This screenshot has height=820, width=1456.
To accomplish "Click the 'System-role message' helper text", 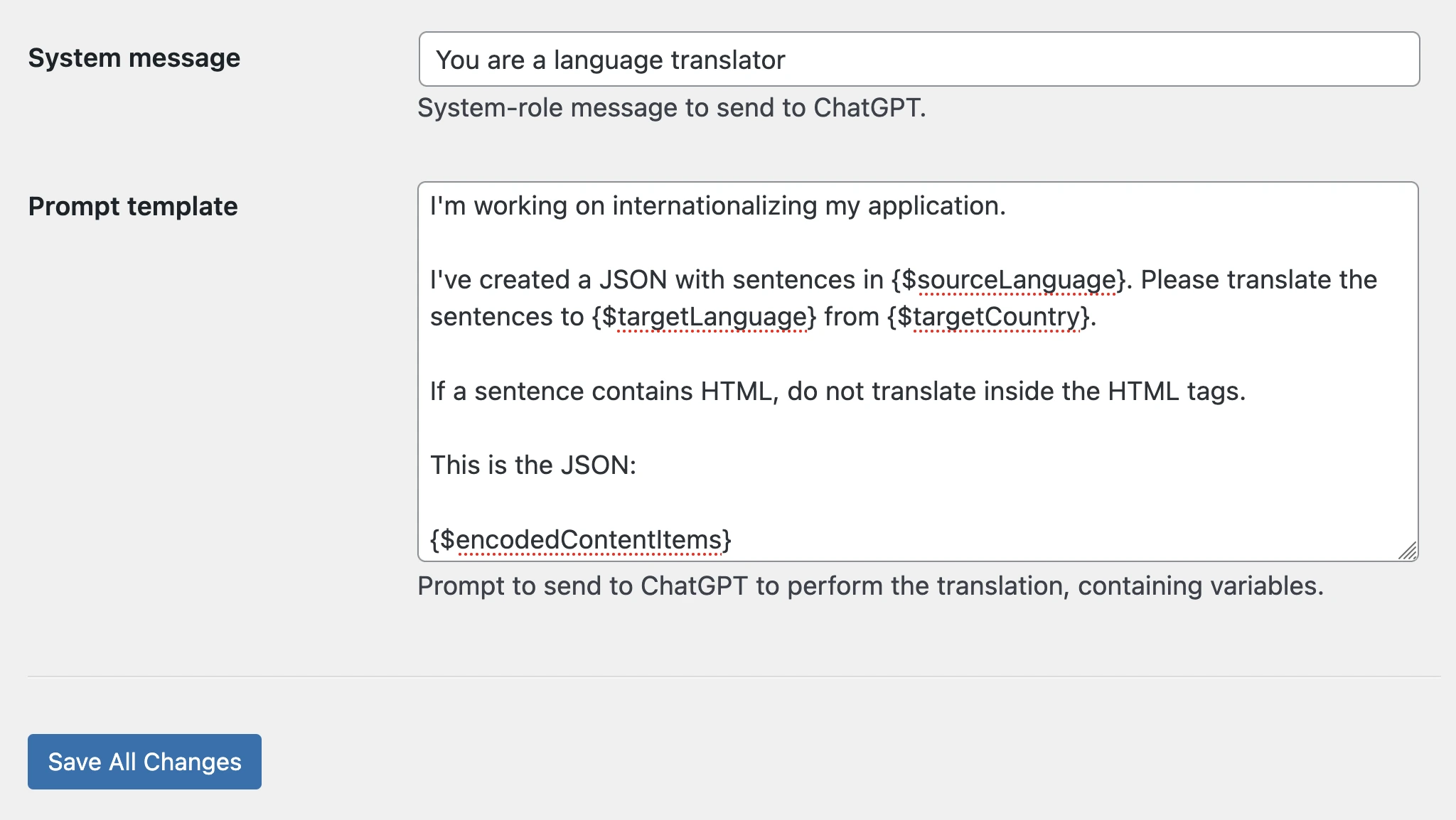I will 672,107.
